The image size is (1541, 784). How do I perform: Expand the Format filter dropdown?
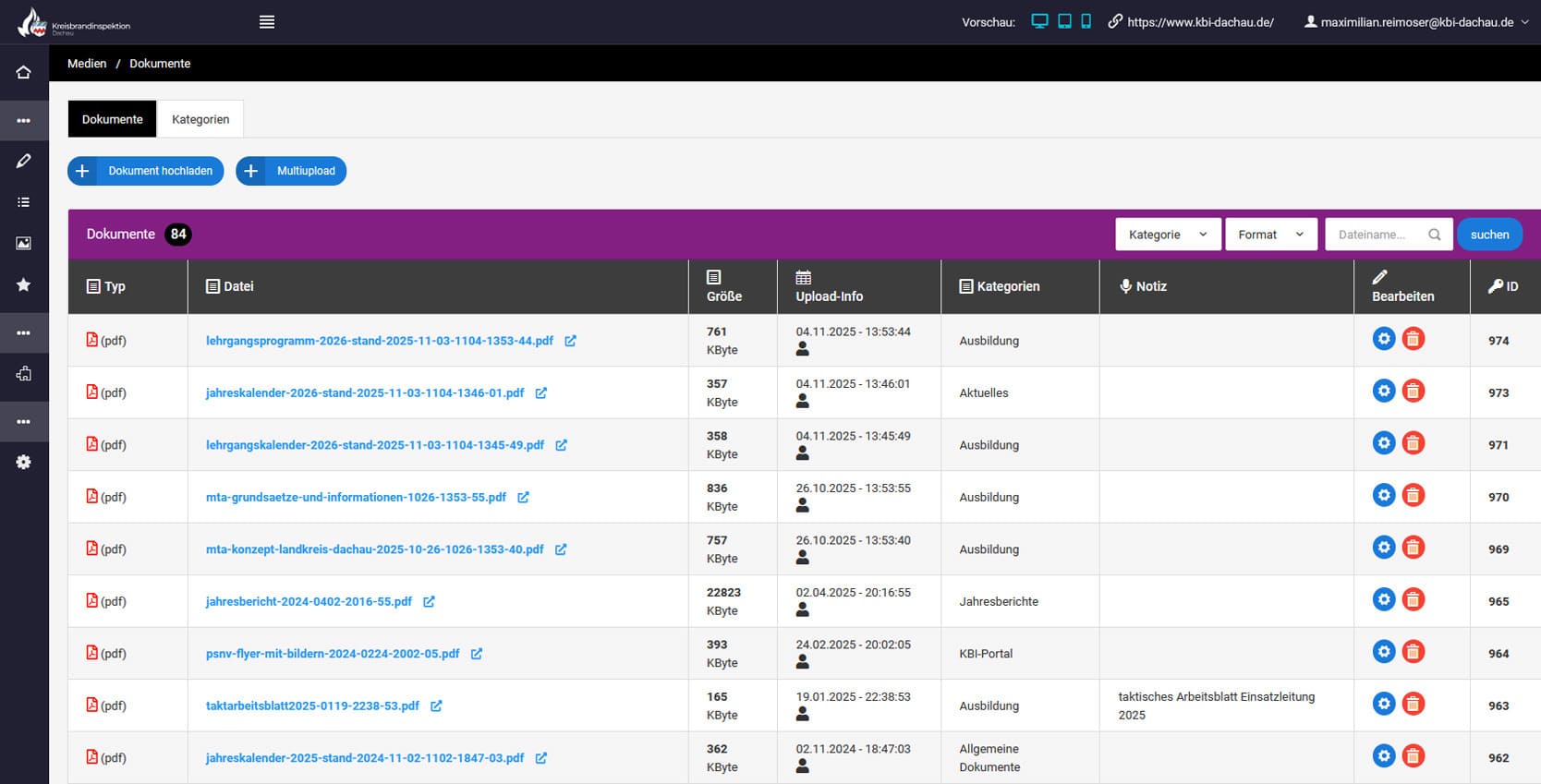(x=1270, y=235)
